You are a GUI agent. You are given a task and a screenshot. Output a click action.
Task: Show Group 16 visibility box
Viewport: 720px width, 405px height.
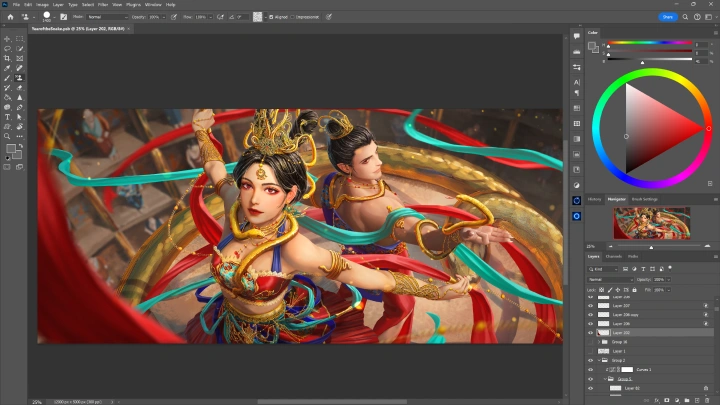pos(591,342)
